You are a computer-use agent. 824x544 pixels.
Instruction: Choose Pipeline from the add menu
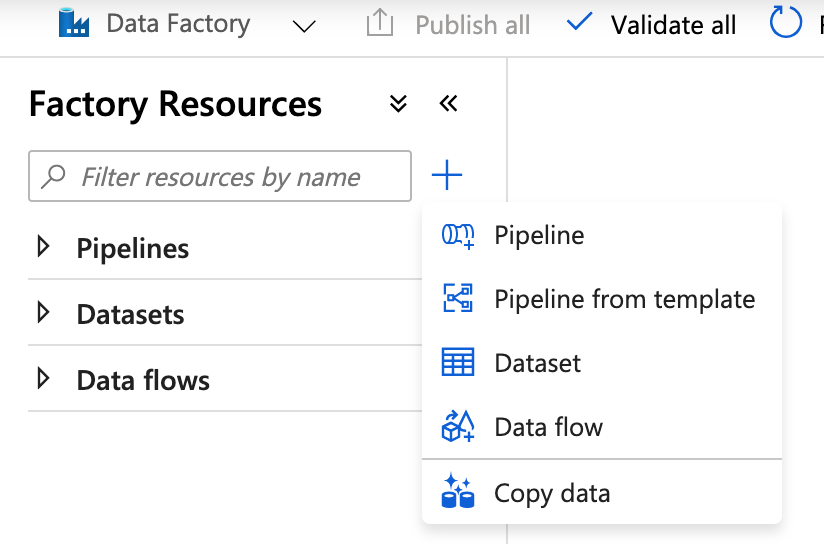602,235
